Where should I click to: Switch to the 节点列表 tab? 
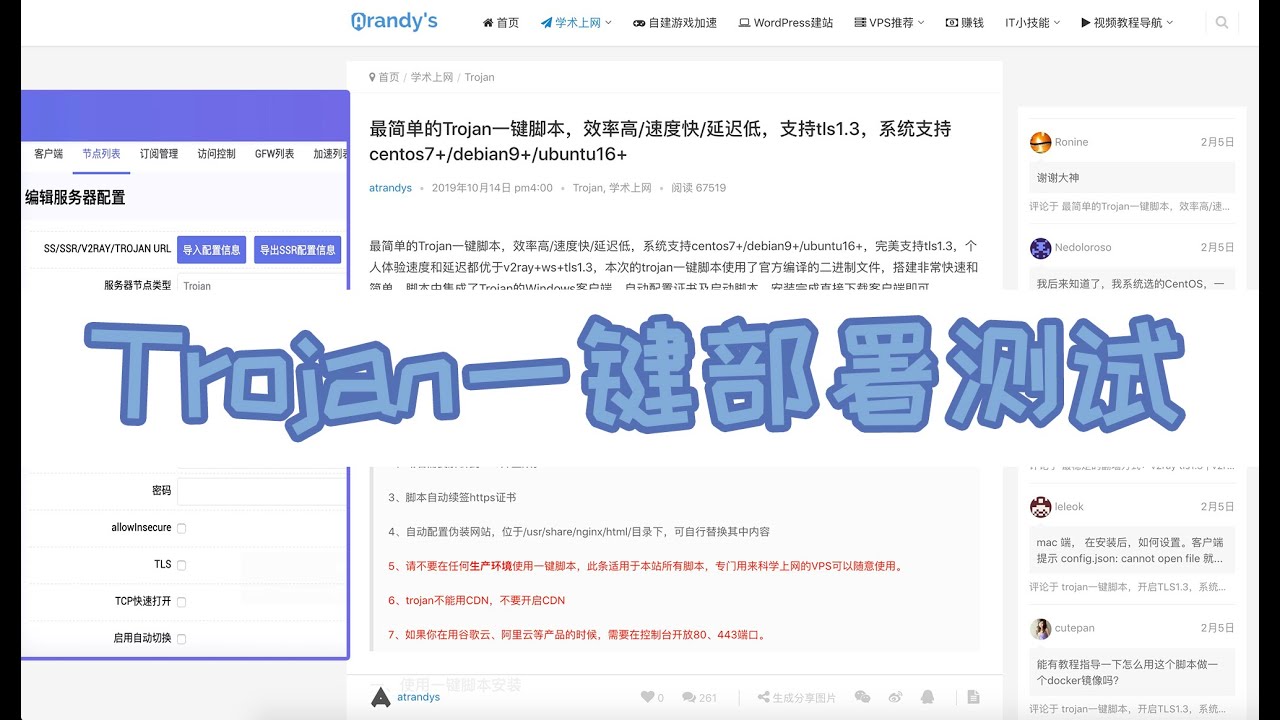pos(101,154)
